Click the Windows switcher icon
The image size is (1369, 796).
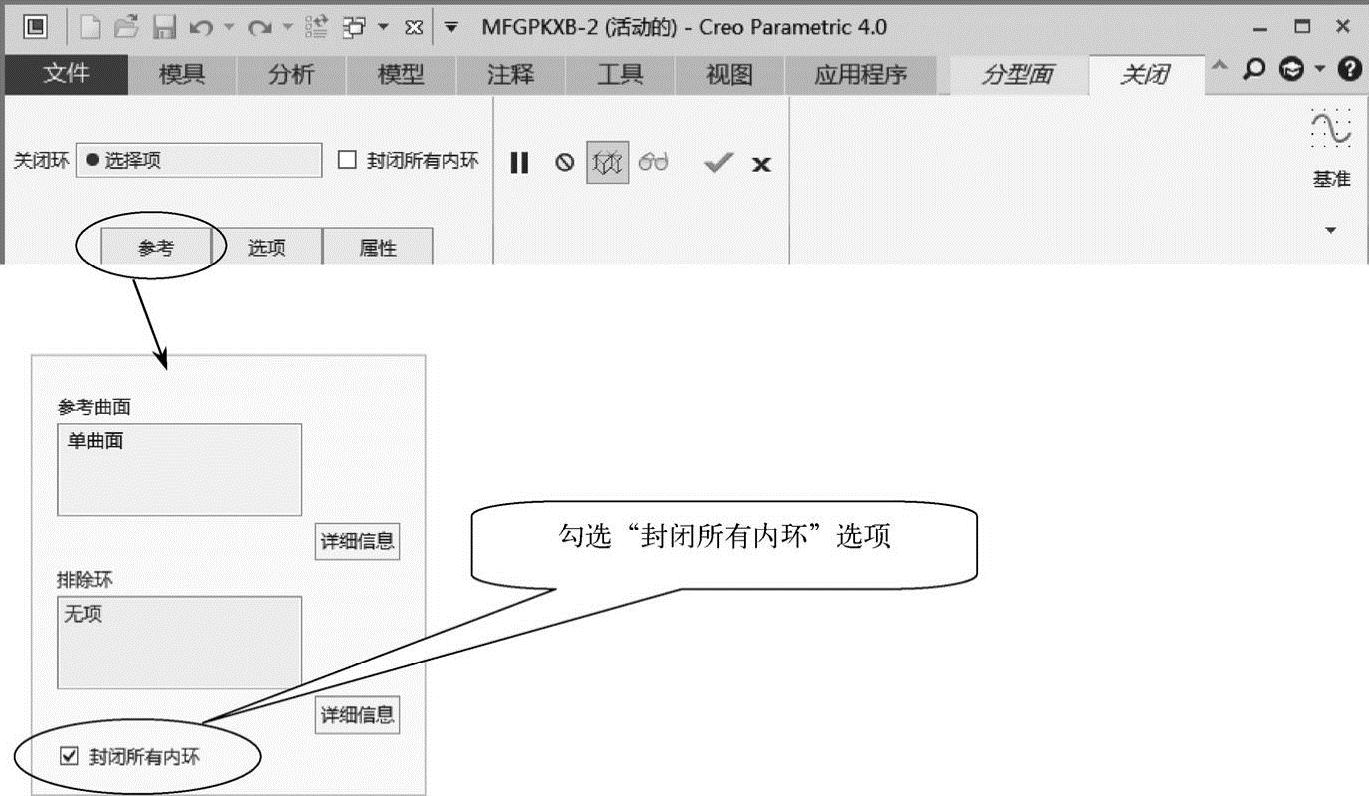(x=354, y=27)
